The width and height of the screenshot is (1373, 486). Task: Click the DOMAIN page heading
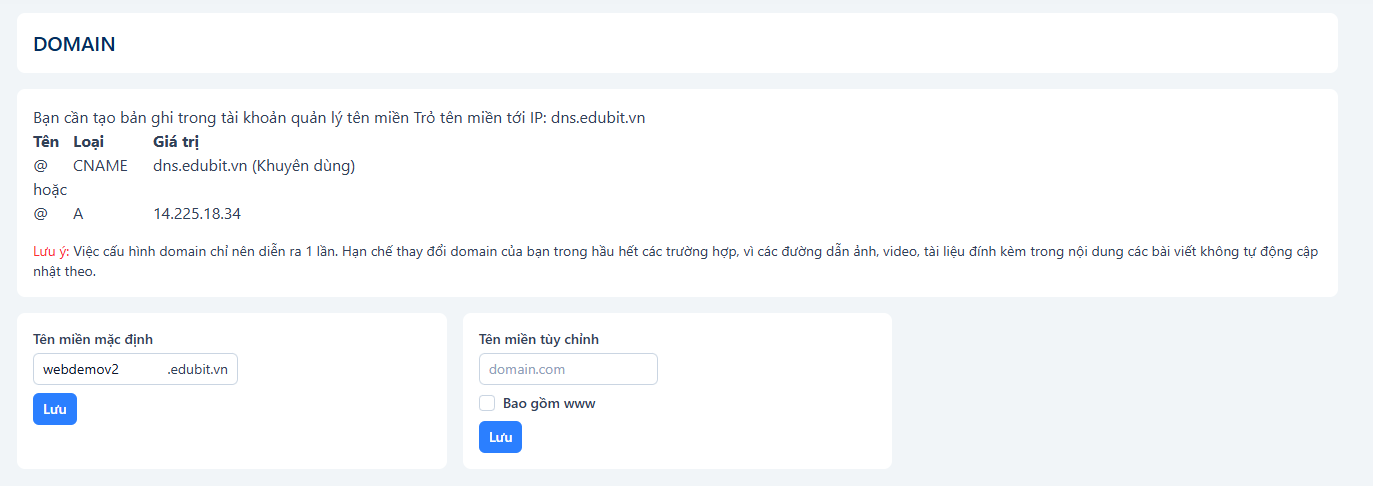[x=74, y=44]
